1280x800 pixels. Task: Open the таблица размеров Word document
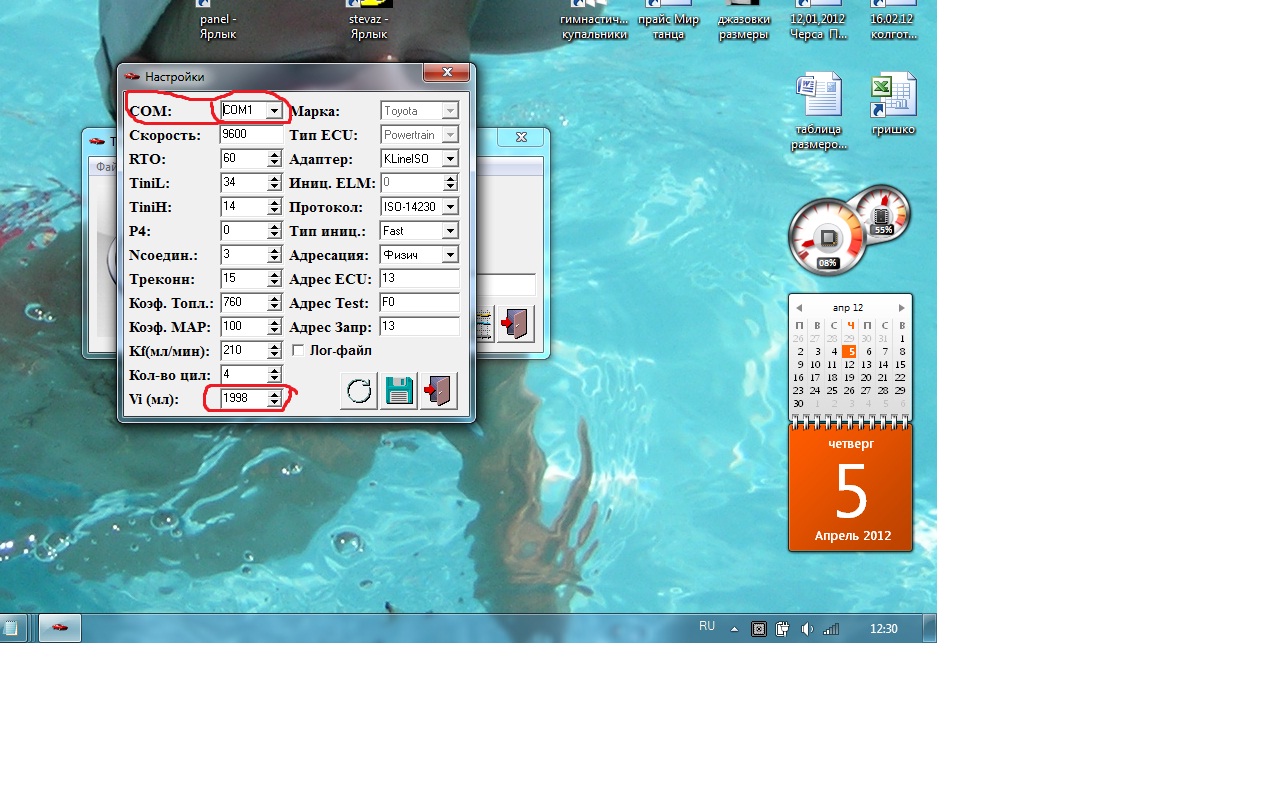pyautogui.click(x=818, y=110)
